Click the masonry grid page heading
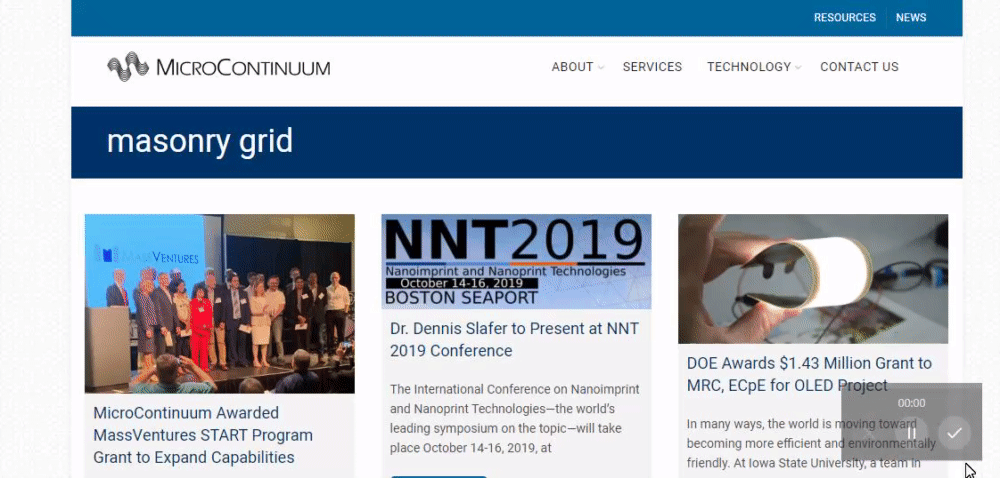Screen dimensions: 1000x478 200,141
